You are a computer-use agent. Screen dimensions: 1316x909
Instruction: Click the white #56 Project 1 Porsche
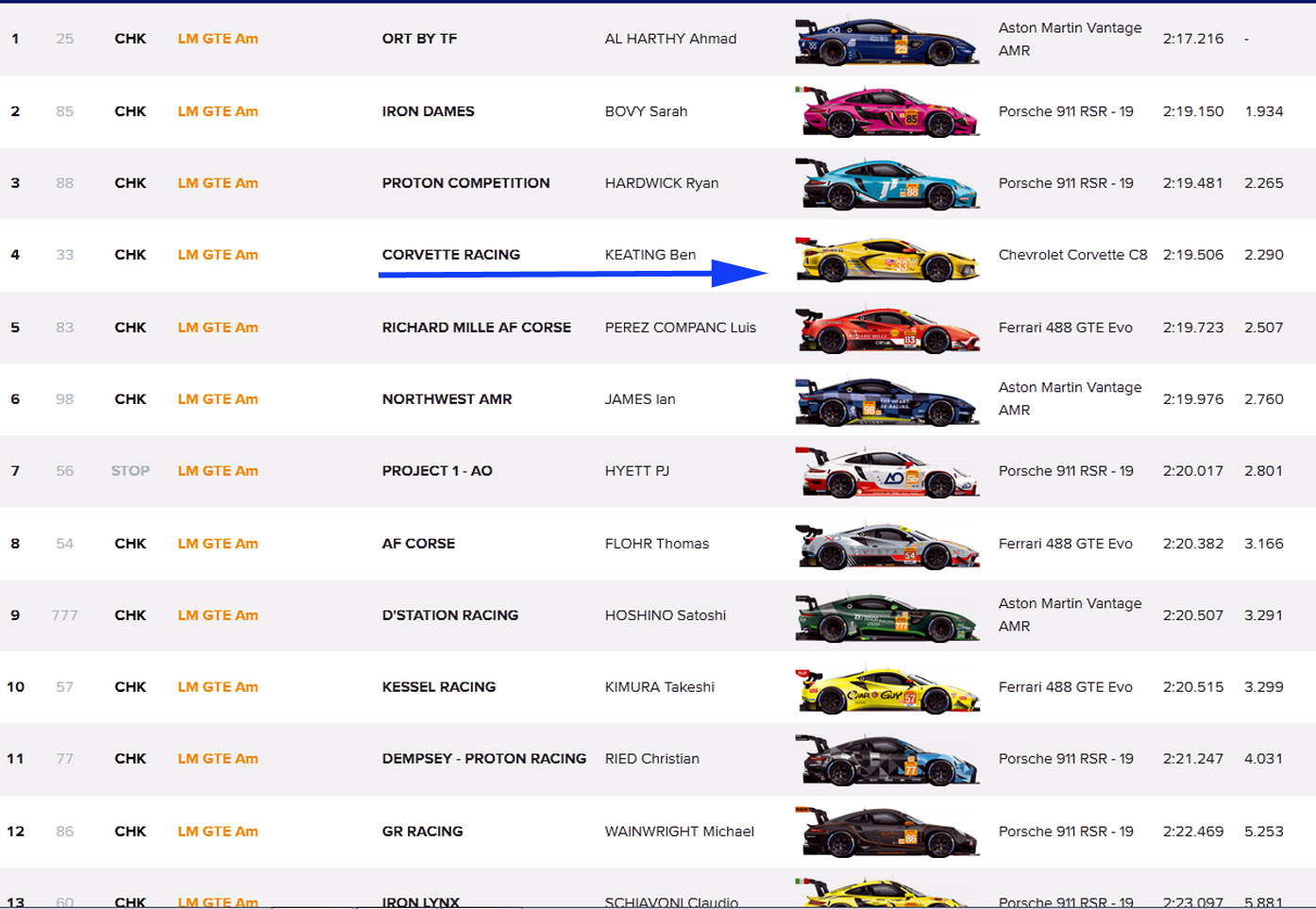point(886,473)
